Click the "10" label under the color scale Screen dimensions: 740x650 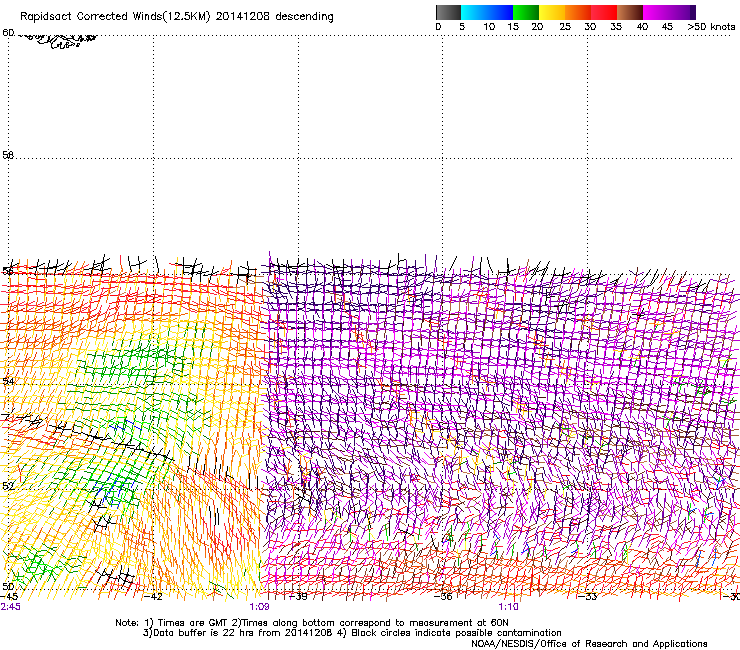tap(489, 27)
